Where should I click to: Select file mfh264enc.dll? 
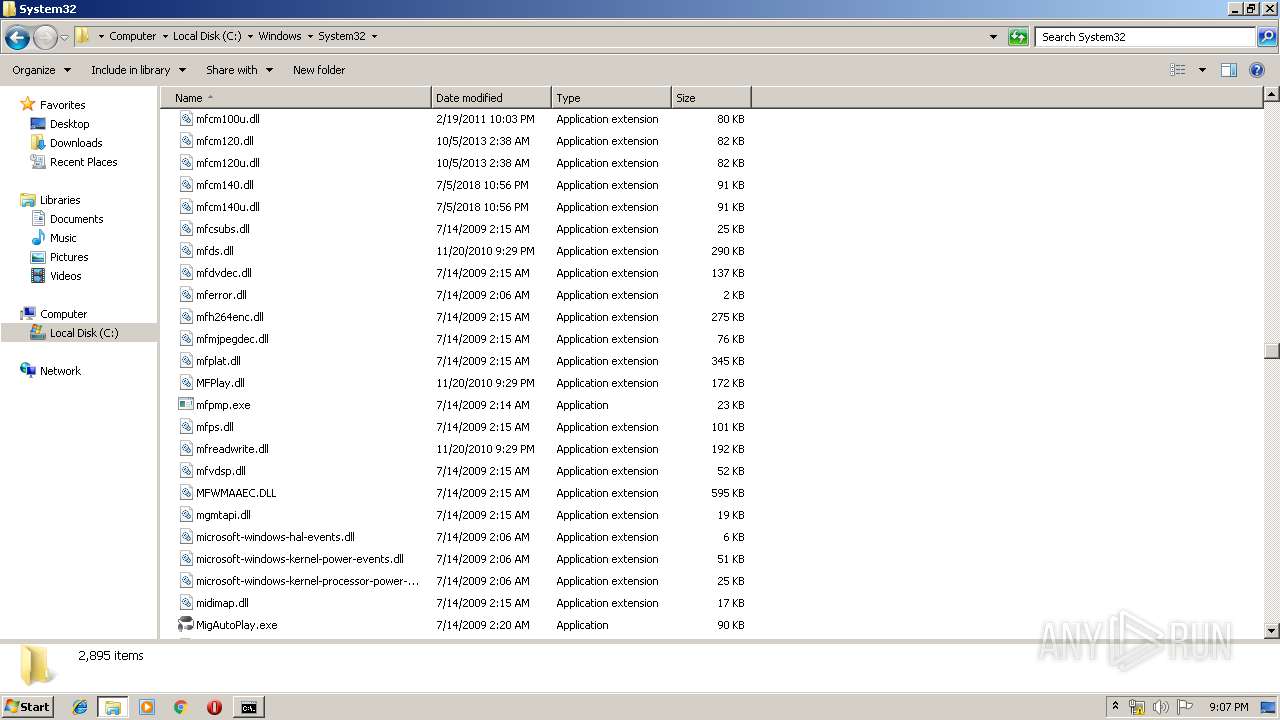coord(229,317)
